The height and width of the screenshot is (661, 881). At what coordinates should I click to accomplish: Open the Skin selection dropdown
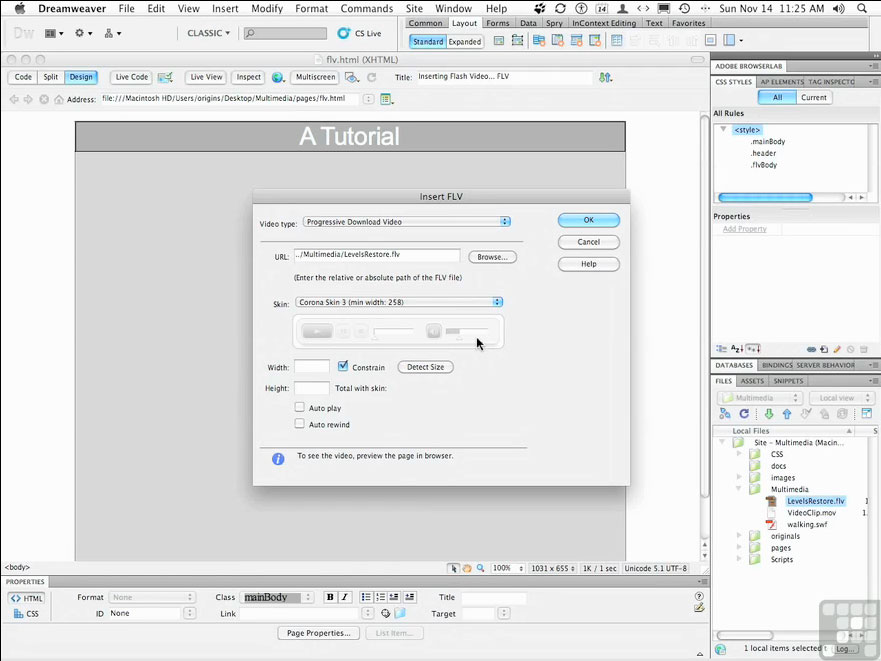coord(399,302)
